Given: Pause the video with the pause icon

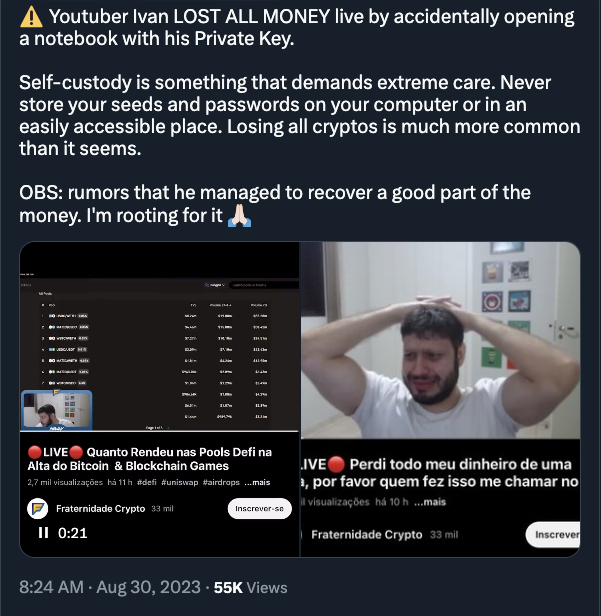Looking at the screenshot, I should [43, 533].
